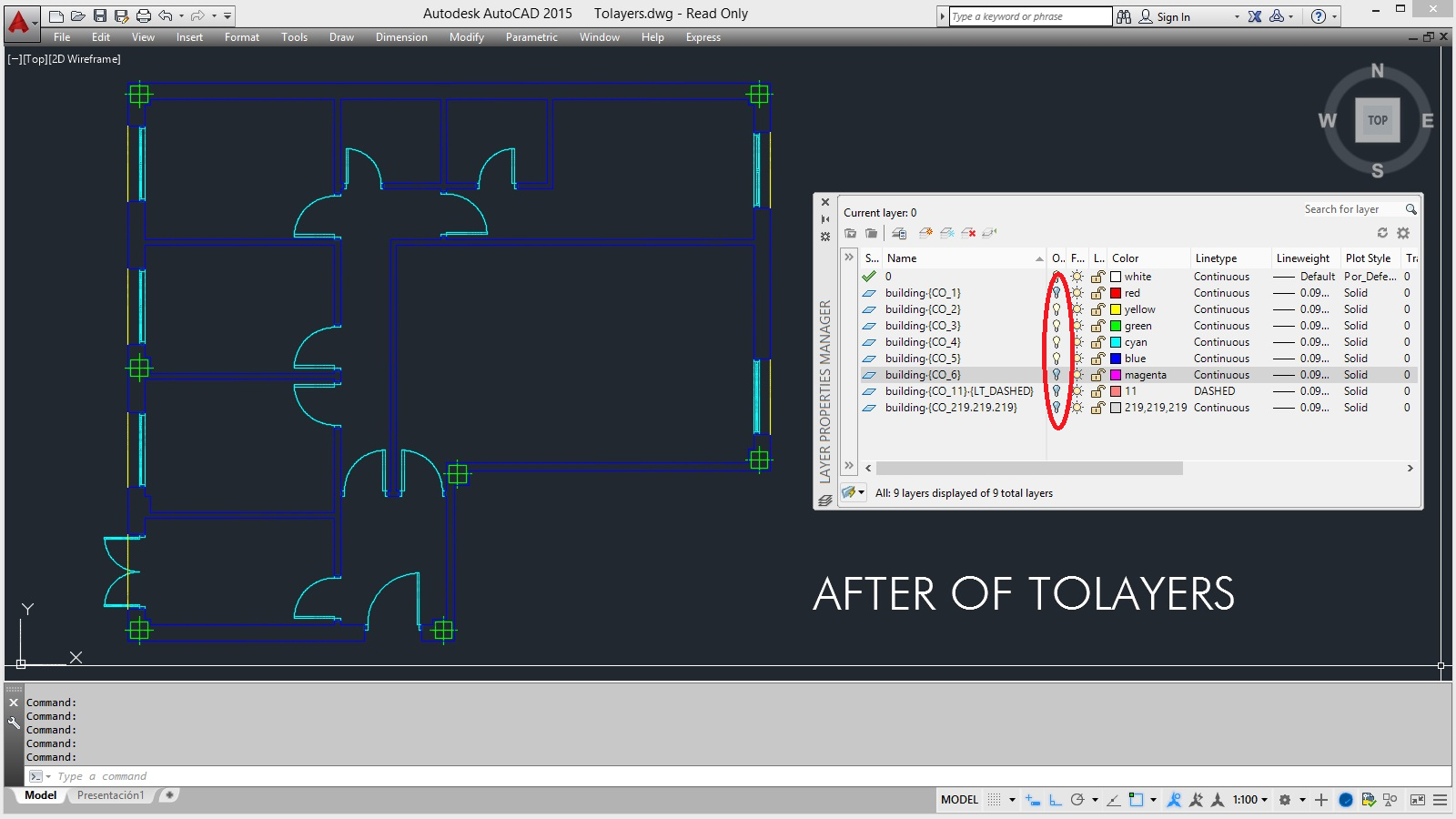1456x819 pixels.
Task: Click the Autodesk Exchange Apps icon
Action: [x=1255, y=16]
